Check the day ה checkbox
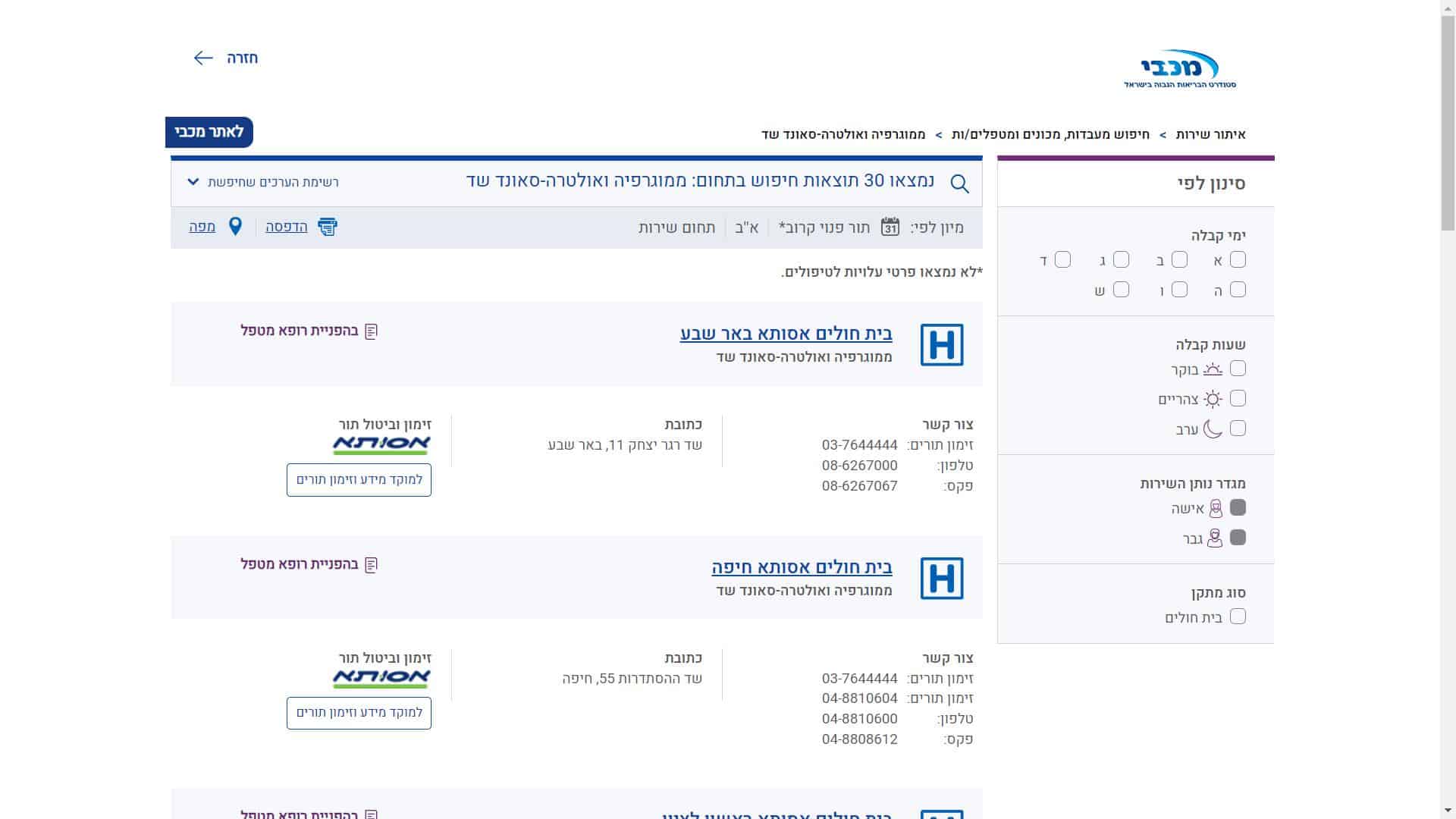The image size is (1456, 819). point(1238,290)
